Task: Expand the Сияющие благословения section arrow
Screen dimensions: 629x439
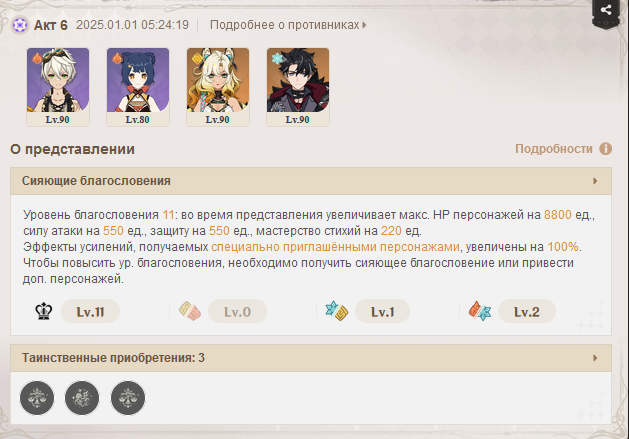Action: (595, 181)
